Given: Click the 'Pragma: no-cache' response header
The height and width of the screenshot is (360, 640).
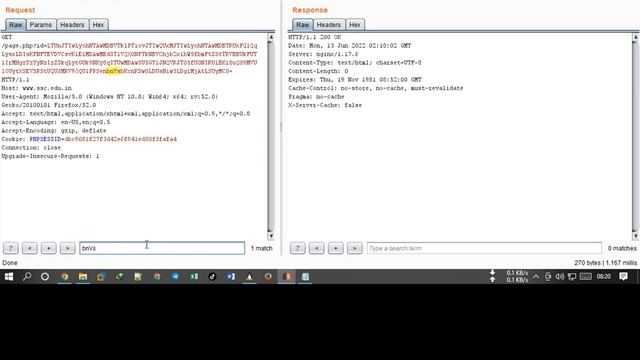Looking at the screenshot, I should click(x=316, y=97).
